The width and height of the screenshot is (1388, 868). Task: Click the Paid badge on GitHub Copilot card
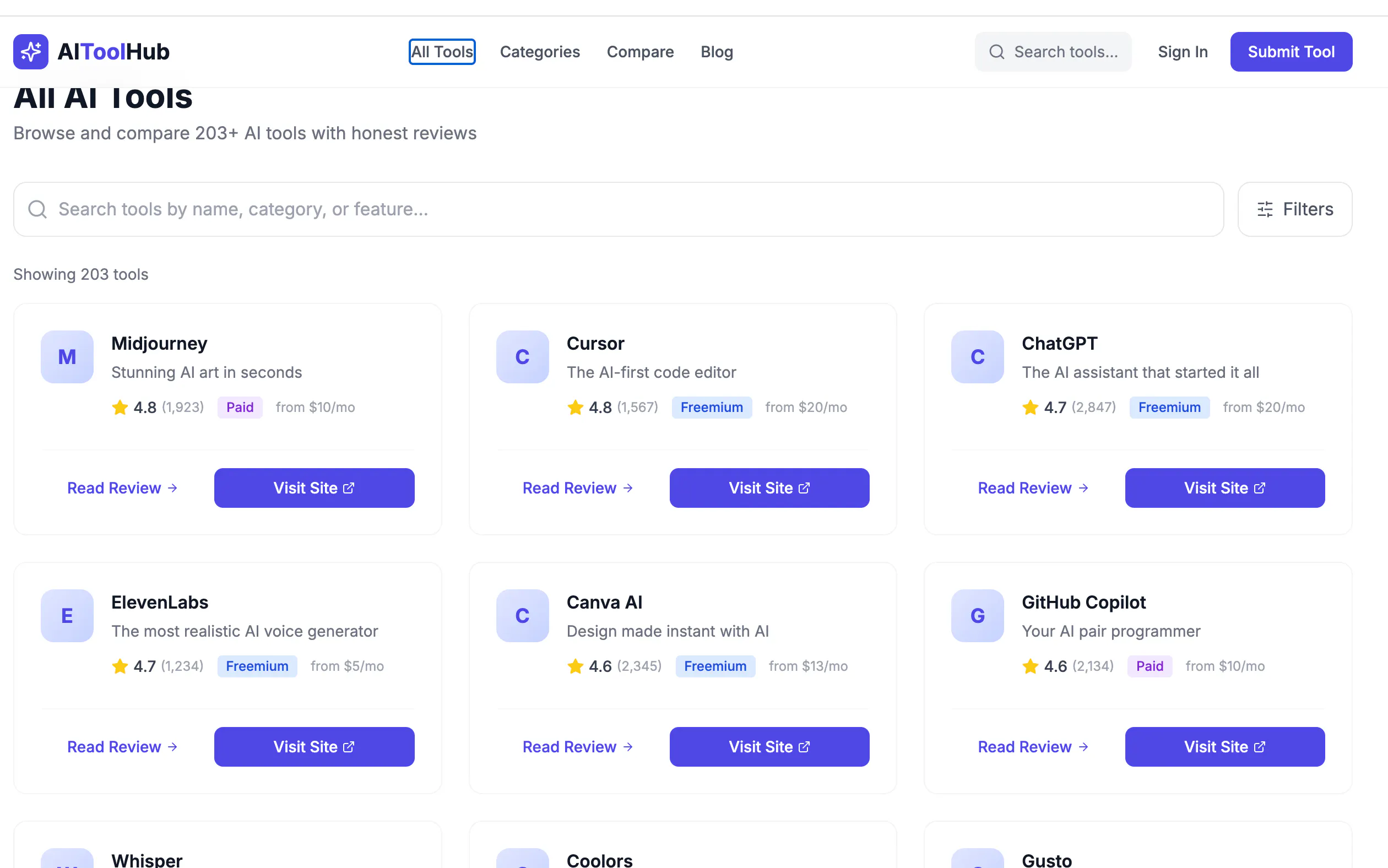[x=1150, y=666]
